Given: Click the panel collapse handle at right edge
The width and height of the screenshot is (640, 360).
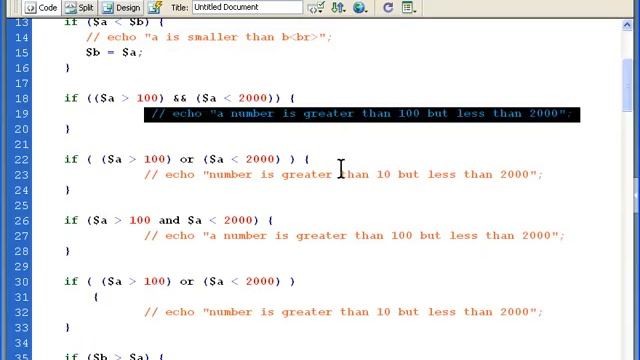Looking at the screenshot, I should tap(637, 195).
